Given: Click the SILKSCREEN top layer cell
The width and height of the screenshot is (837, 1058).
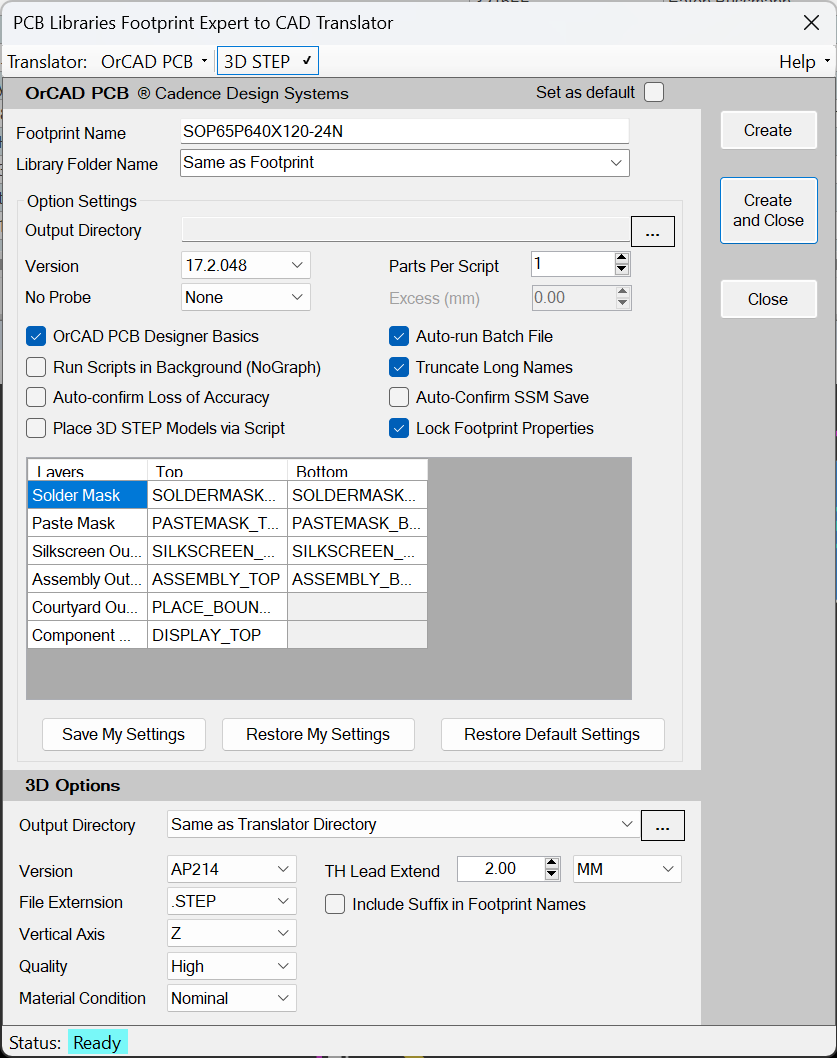Looking at the screenshot, I should pyautogui.click(x=217, y=551).
